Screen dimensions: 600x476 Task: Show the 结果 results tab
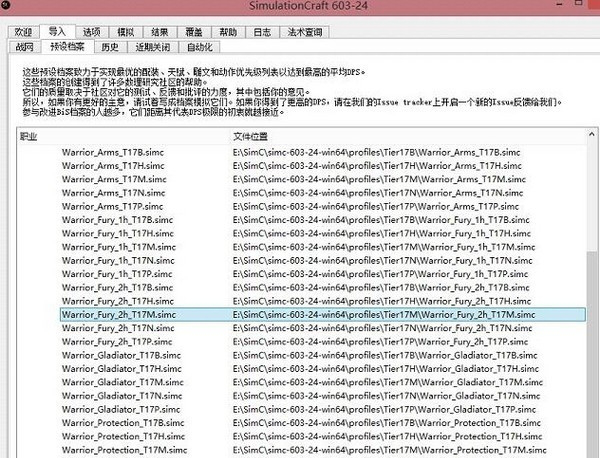pyautogui.click(x=160, y=32)
